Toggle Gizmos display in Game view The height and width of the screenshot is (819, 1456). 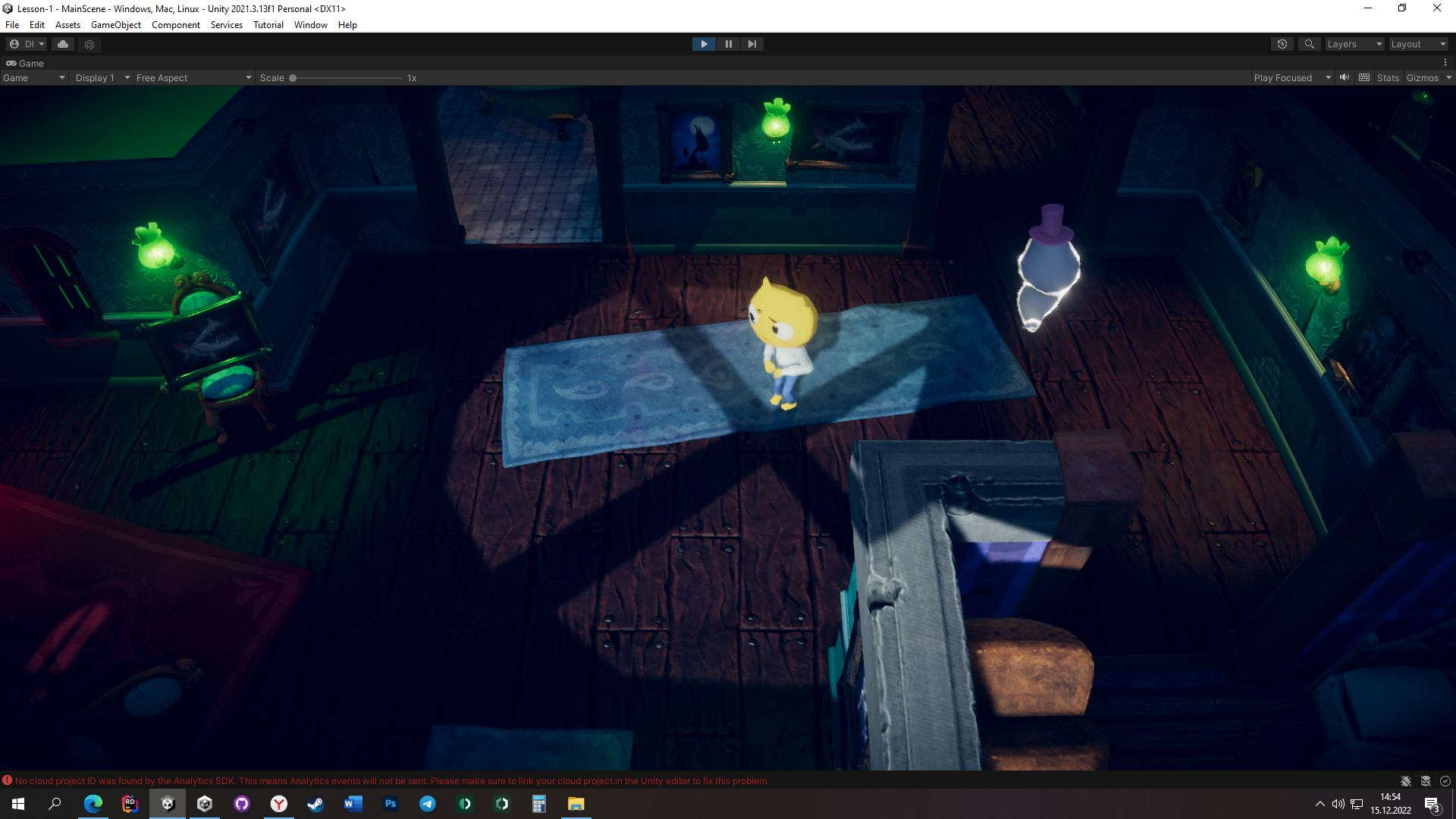tap(1421, 77)
